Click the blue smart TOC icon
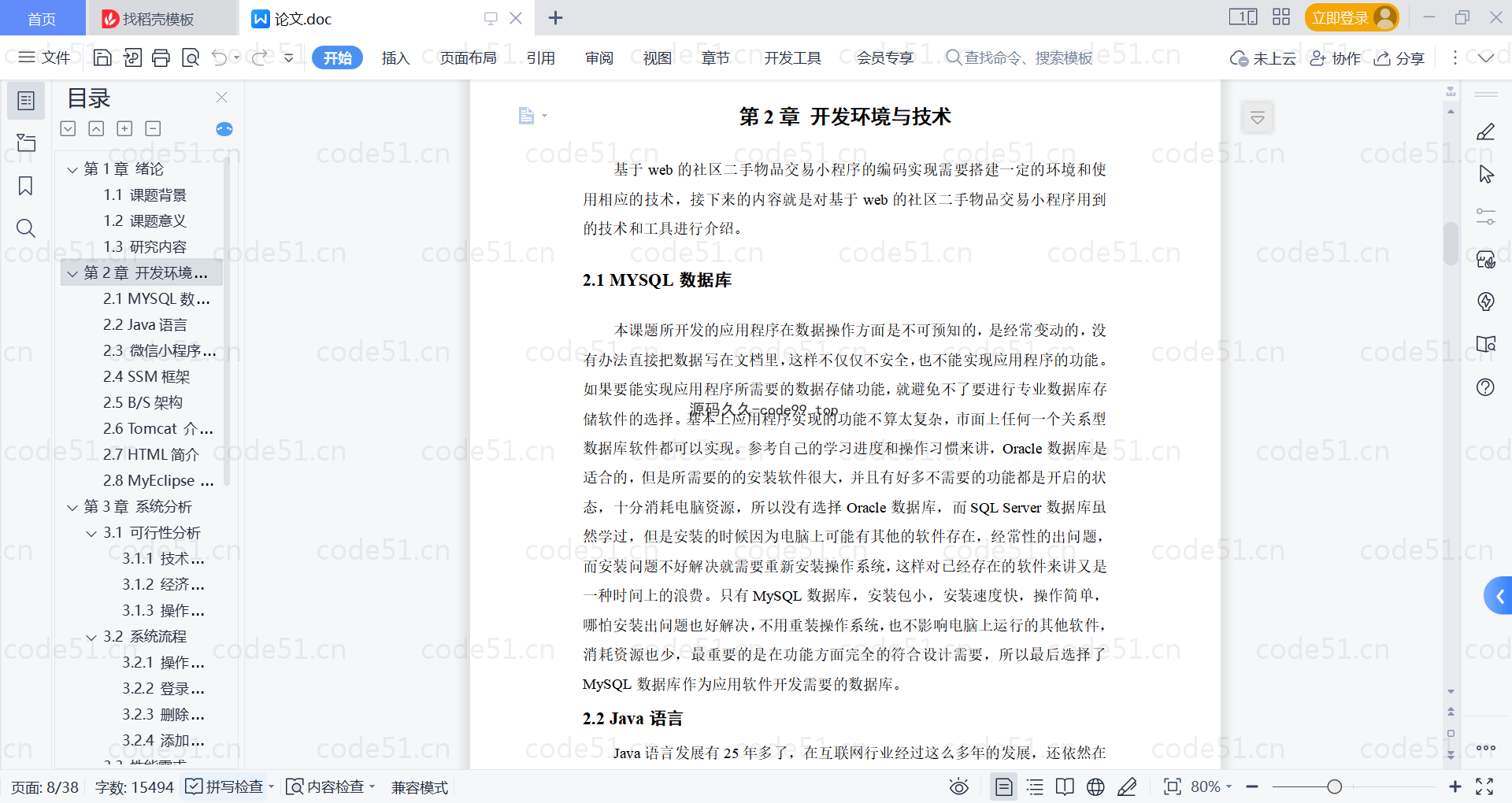Viewport: 1512px width, 803px height. coord(224,129)
